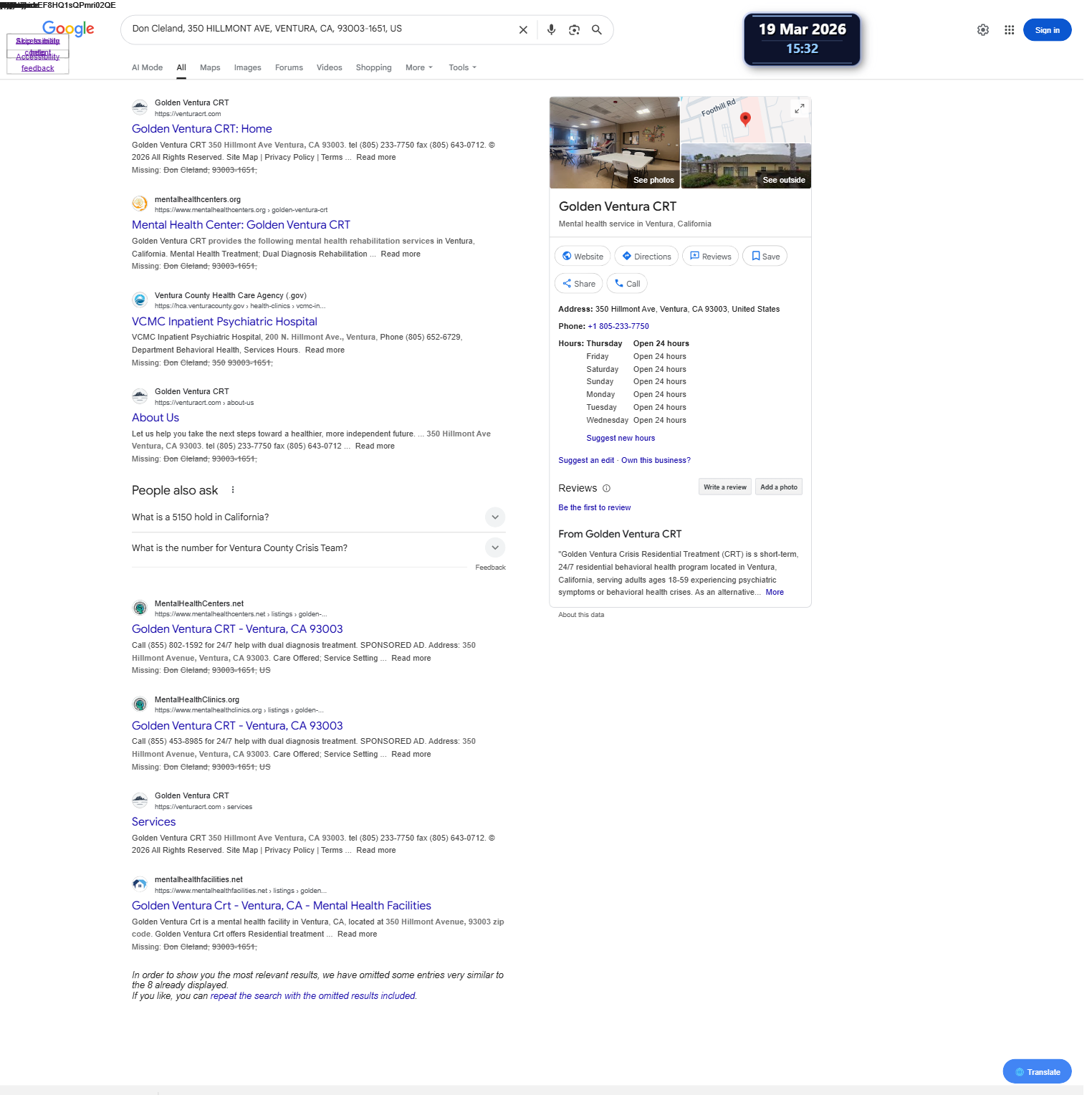Clear the search box with the X icon

tap(523, 30)
